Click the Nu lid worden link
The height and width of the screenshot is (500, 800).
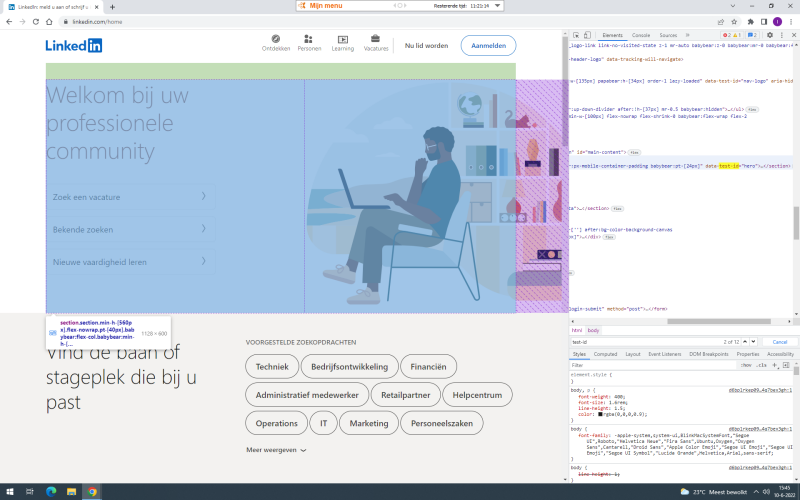point(427,45)
